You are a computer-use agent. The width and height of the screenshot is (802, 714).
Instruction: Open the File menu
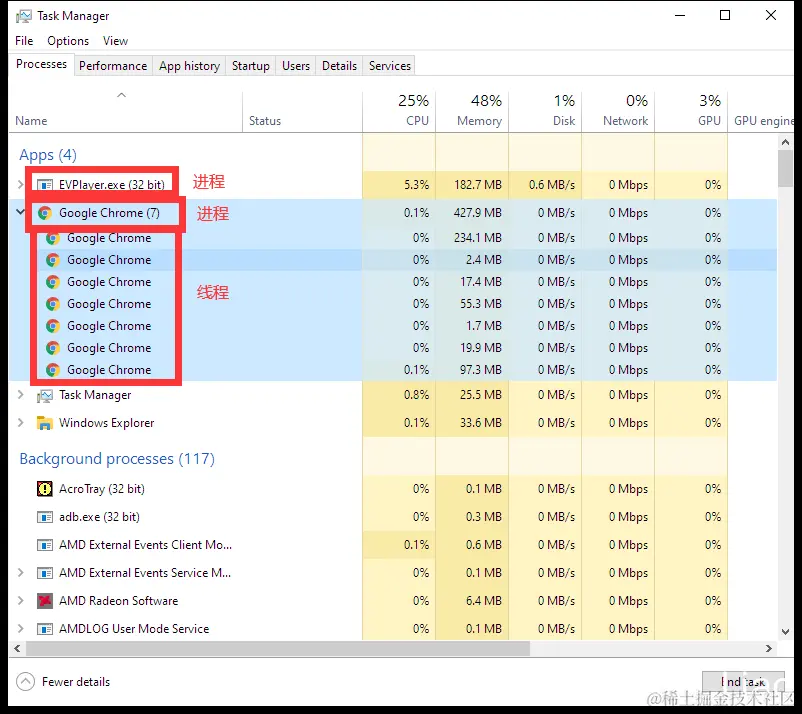pyautogui.click(x=24, y=41)
